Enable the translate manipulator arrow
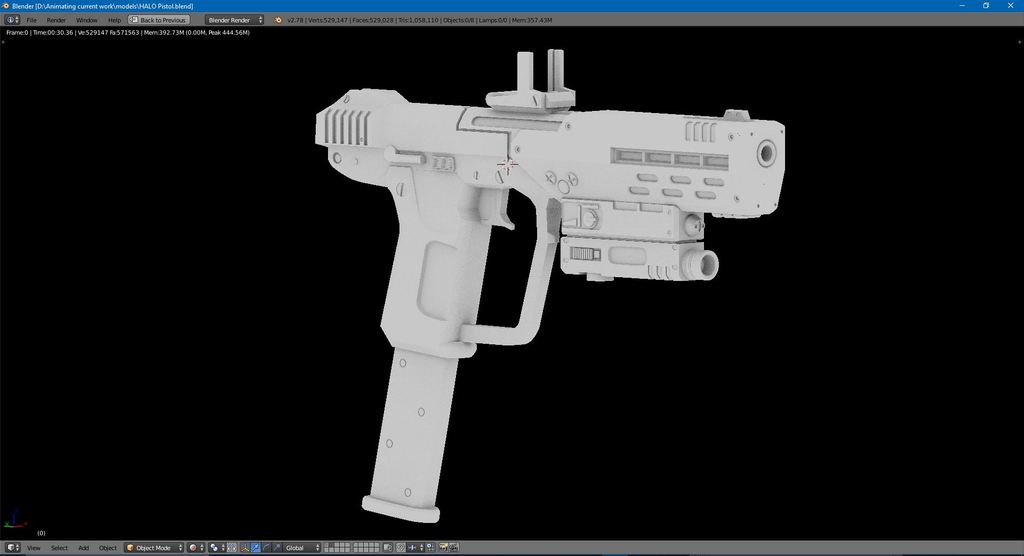Image resolution: width=1024 pixels, height=556 pixels. 255,548
